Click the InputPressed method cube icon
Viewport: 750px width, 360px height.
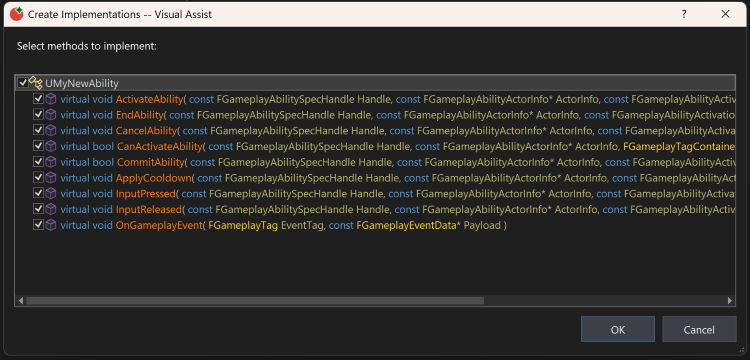click(51, 194)
